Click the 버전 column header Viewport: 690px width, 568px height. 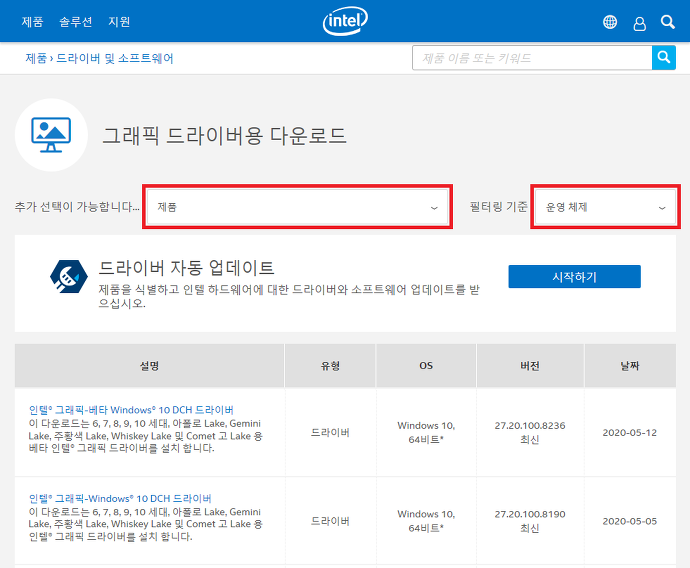click(530, 366)
